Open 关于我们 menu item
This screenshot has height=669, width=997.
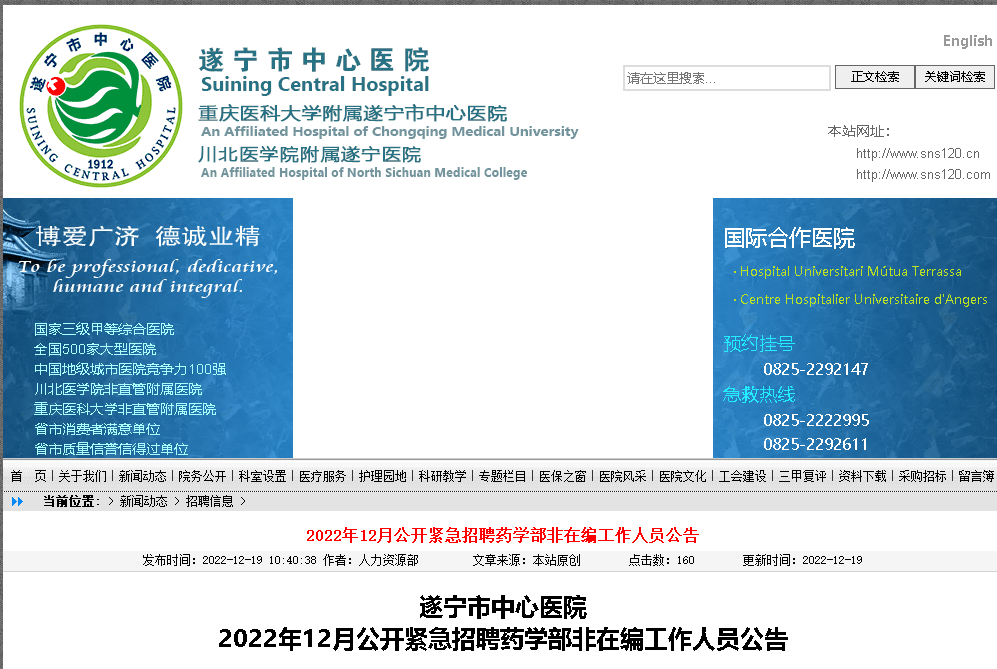[x=82, y=476]
